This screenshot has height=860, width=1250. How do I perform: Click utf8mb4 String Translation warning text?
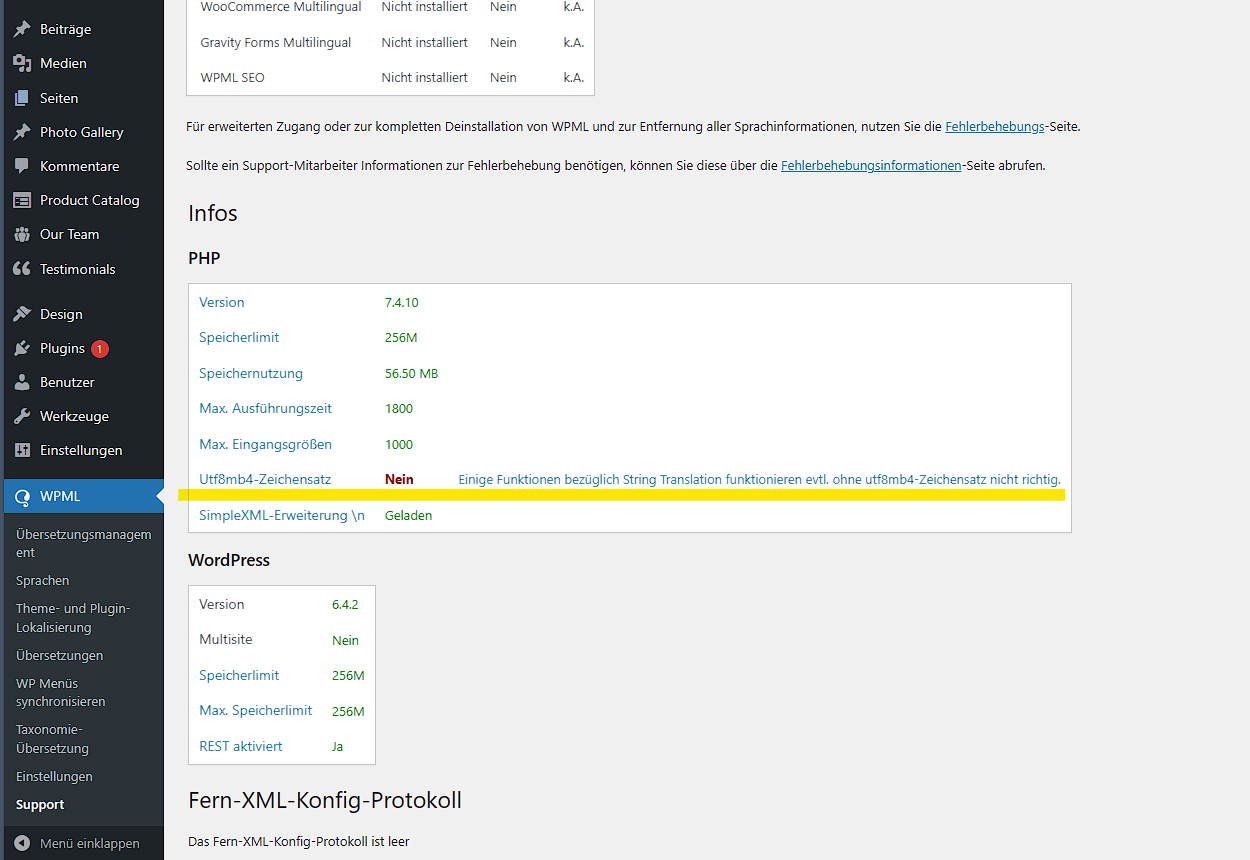(x=759, y=480)
